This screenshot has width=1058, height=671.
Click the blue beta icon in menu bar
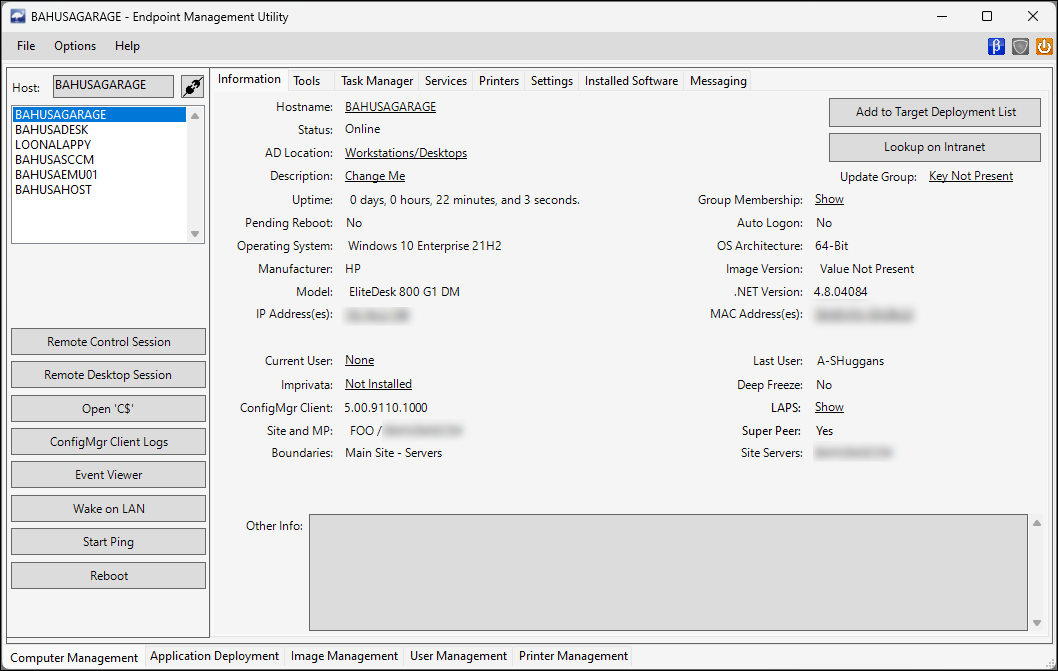click(996, 46)
